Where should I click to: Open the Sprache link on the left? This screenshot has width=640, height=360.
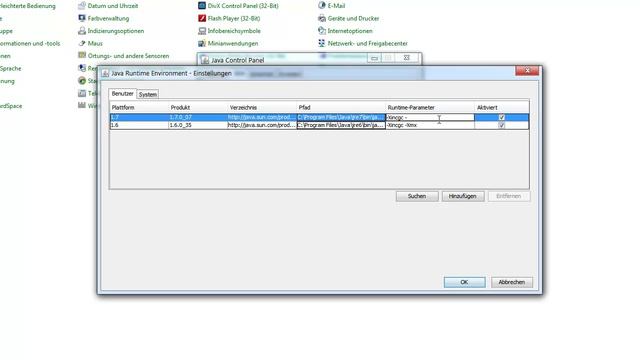coord(10,69)
